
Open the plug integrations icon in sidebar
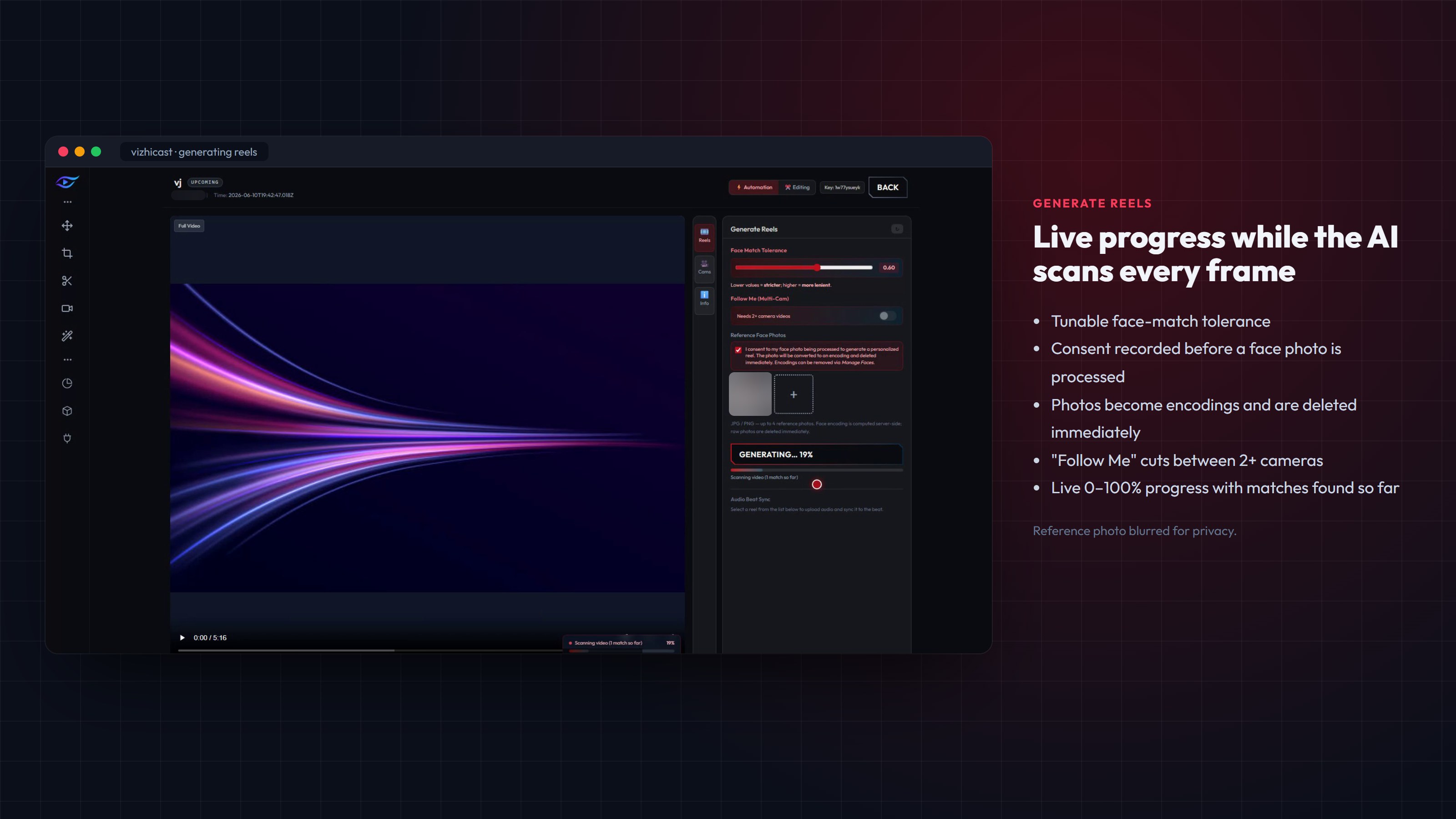pyautogui.click(x=67, y=439)
